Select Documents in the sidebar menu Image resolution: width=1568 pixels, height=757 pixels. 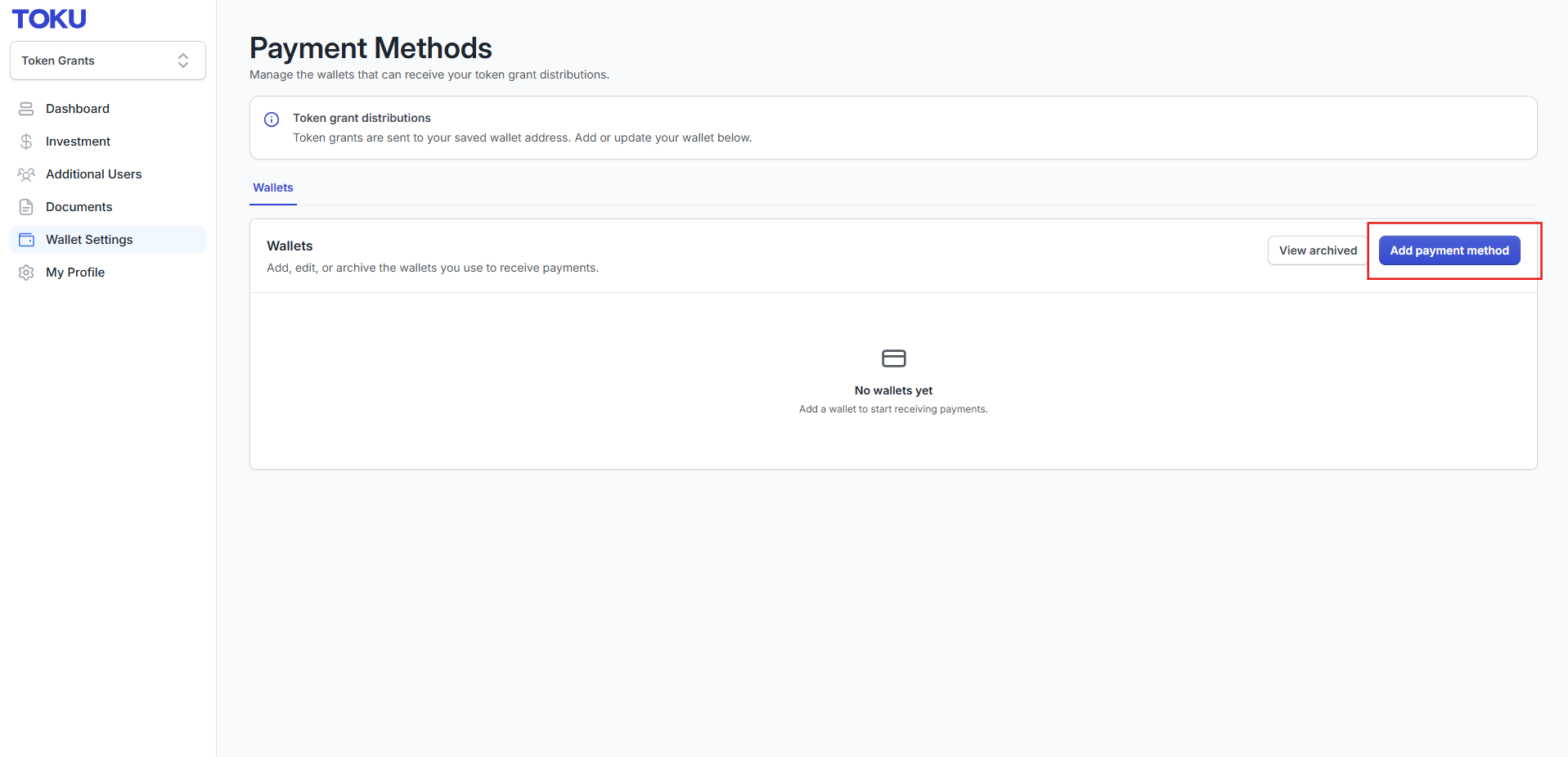point(108,207)
